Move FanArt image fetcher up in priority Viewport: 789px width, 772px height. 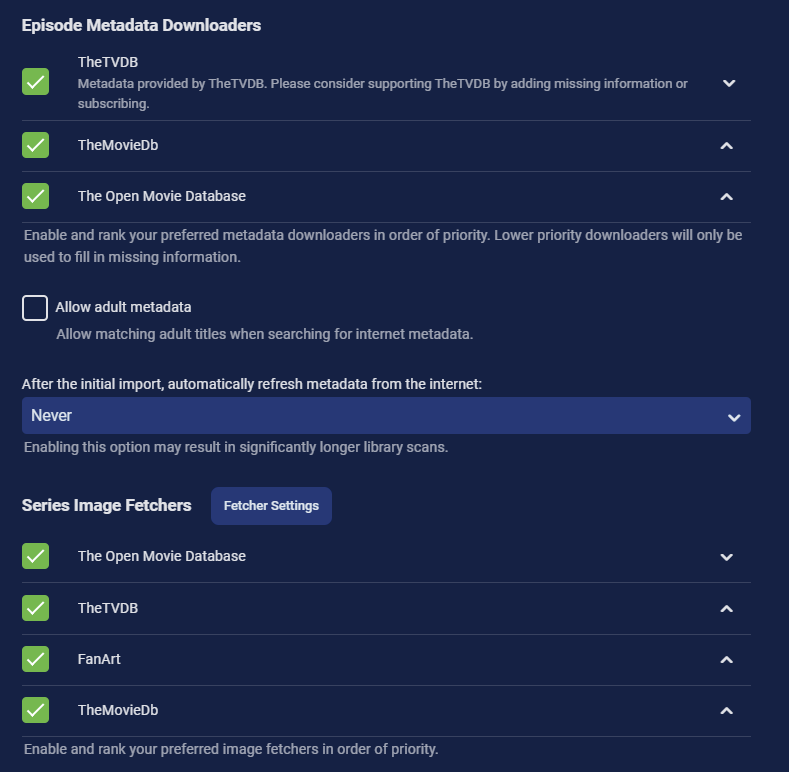coord(727,660)
